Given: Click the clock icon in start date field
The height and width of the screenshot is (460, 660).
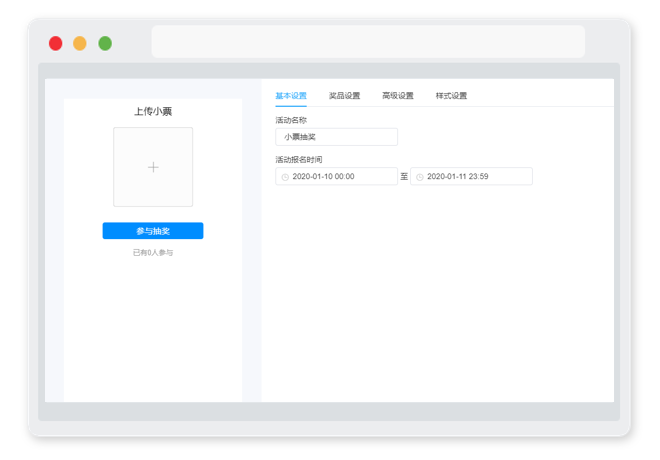Looking at the screenshot, I should click(x=285, y=177).
